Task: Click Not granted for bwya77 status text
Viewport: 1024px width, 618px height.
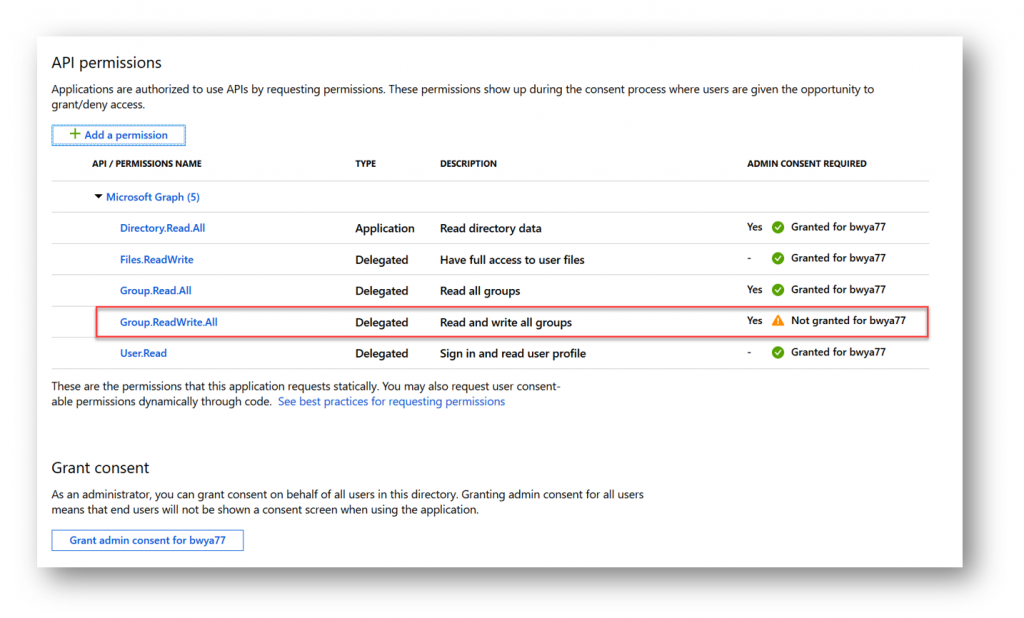Action: click(x=848, y=321)
